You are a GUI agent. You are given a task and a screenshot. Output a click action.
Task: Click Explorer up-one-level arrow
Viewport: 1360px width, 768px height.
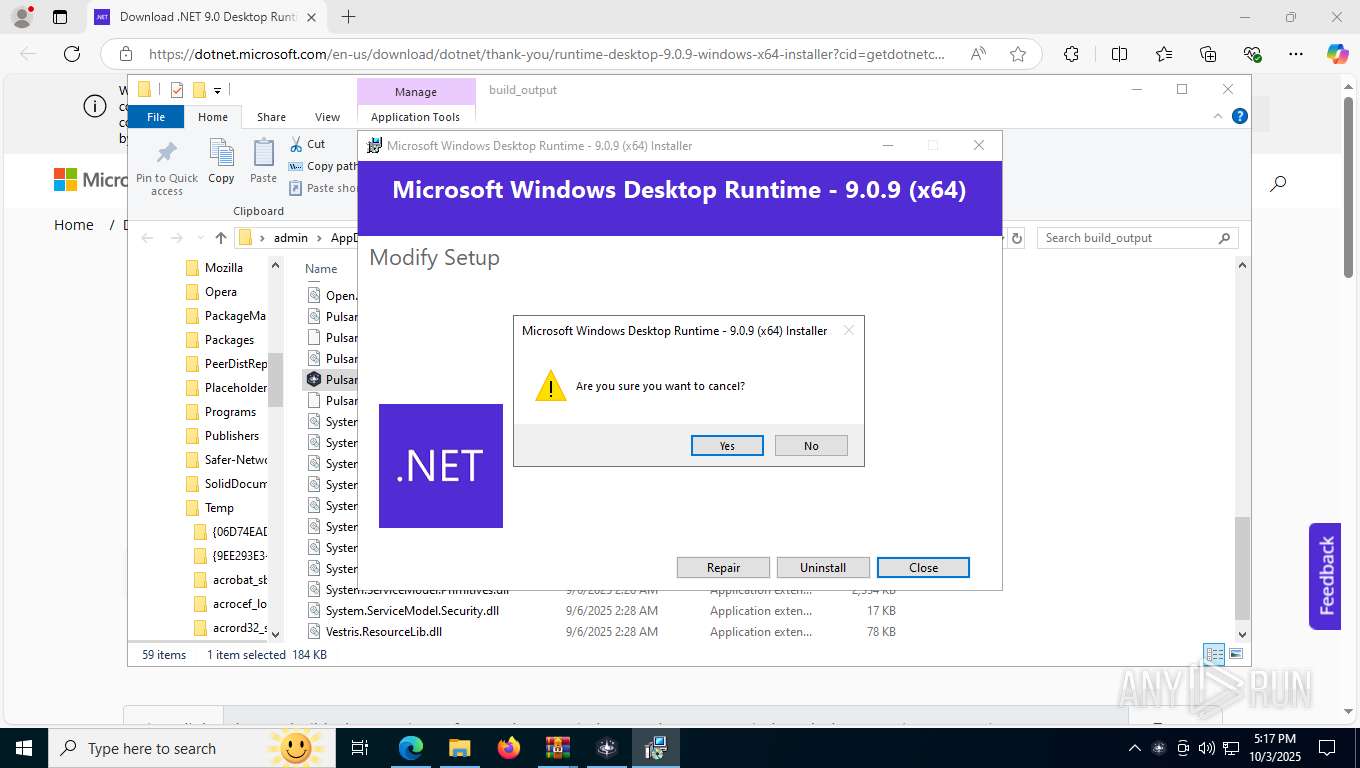pos(221,238)
